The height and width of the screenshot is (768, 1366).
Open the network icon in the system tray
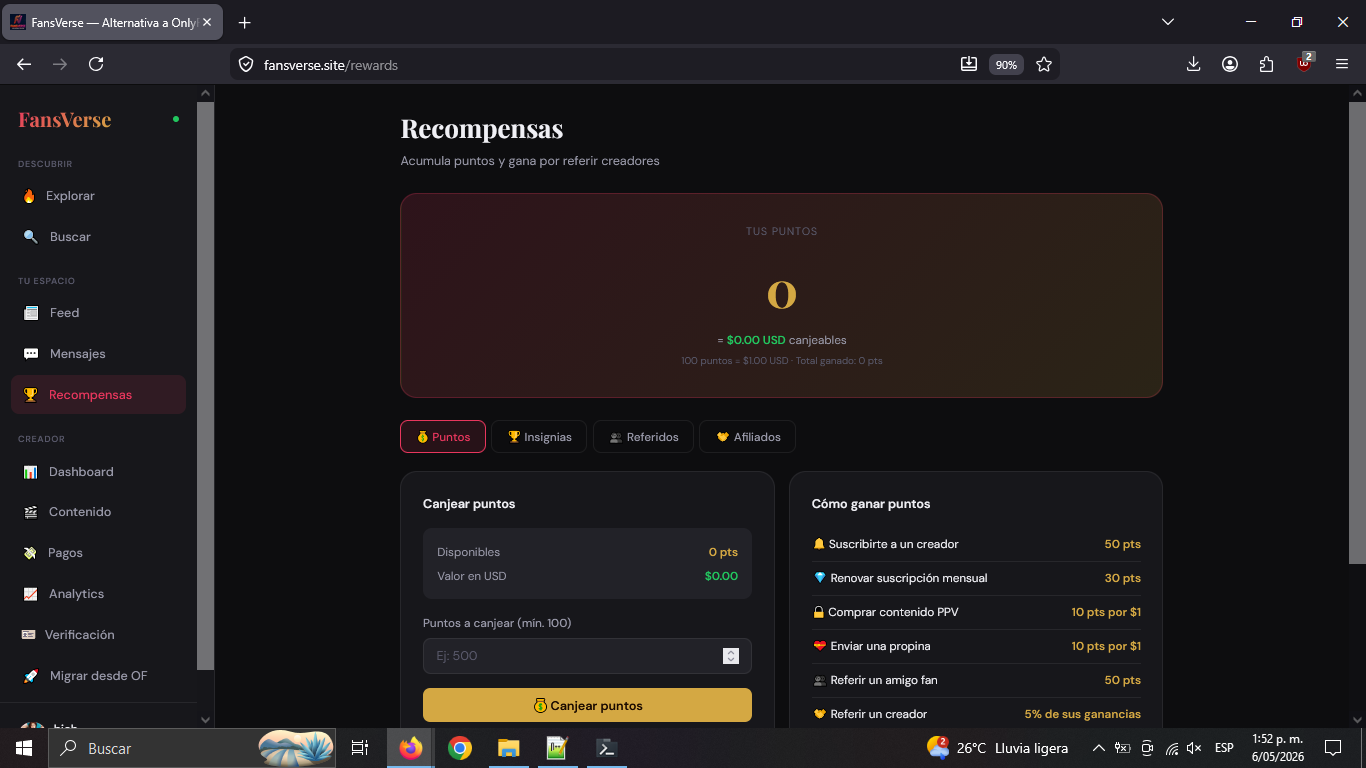[x=1171, y=748]
